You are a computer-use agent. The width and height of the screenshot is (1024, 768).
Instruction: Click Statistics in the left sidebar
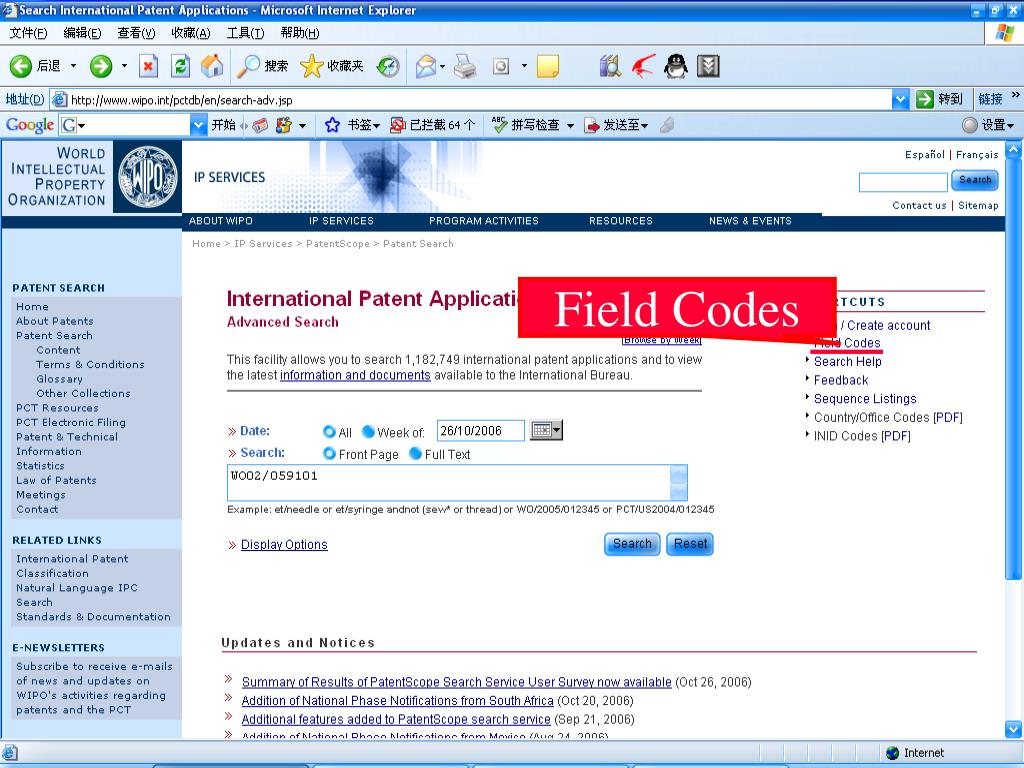(40, 466)
